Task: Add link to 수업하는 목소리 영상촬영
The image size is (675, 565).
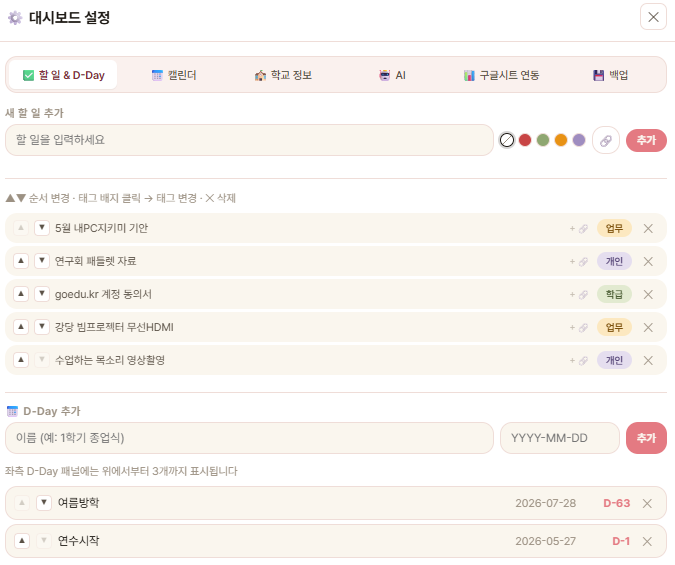Action: (579, 360)
